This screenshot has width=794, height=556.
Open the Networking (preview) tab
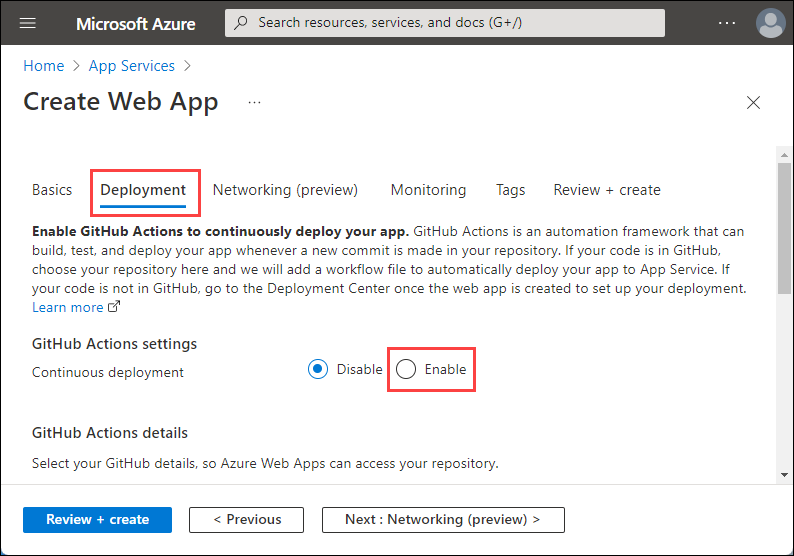click(x=285, y=190)
